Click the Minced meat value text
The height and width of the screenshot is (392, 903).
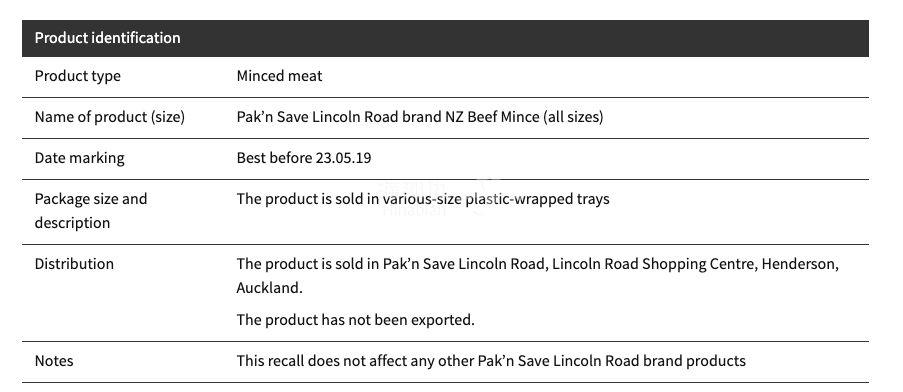(x=279, y=76)
